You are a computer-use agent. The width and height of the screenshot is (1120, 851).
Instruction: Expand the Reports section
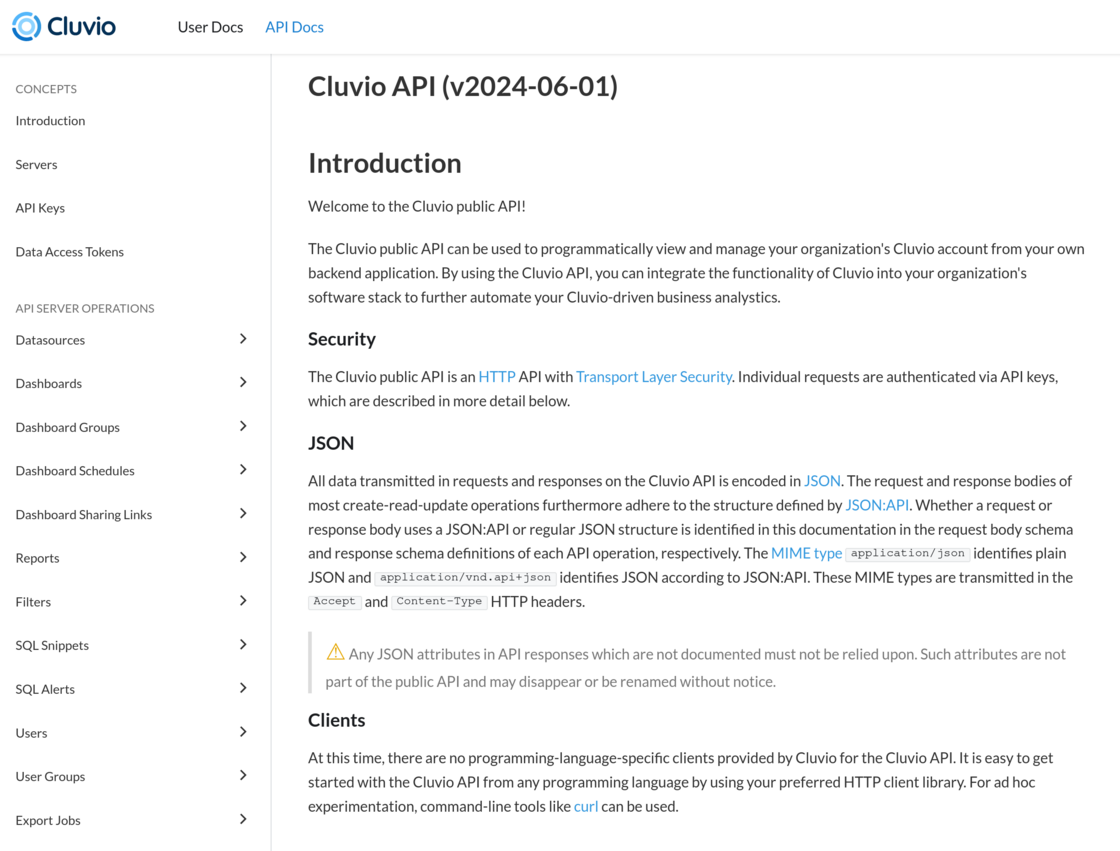click(x=242, y=557)
